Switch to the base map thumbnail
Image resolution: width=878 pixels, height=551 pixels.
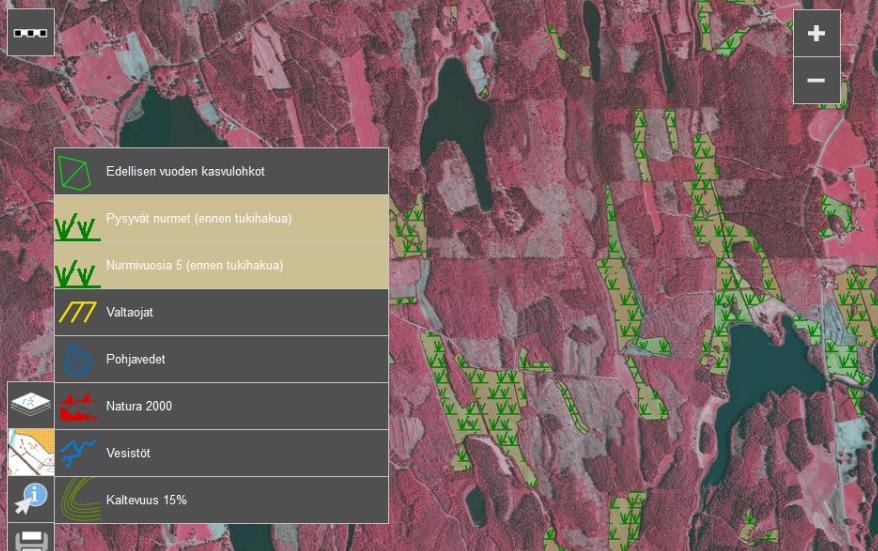click(31, 452)
